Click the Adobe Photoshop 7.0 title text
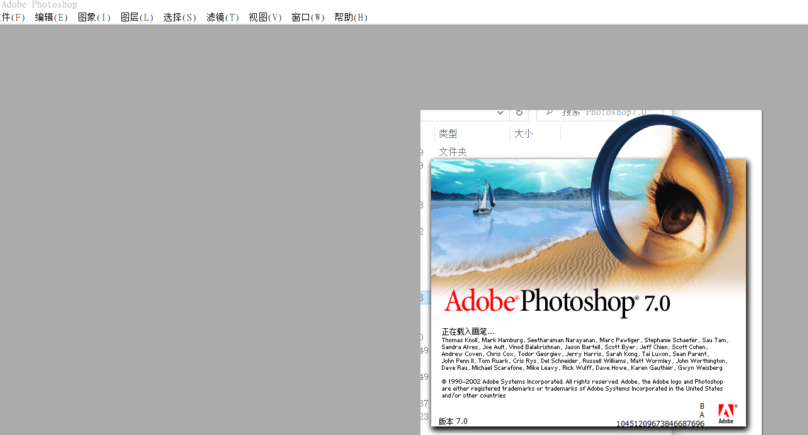 [x=556, y=301]
